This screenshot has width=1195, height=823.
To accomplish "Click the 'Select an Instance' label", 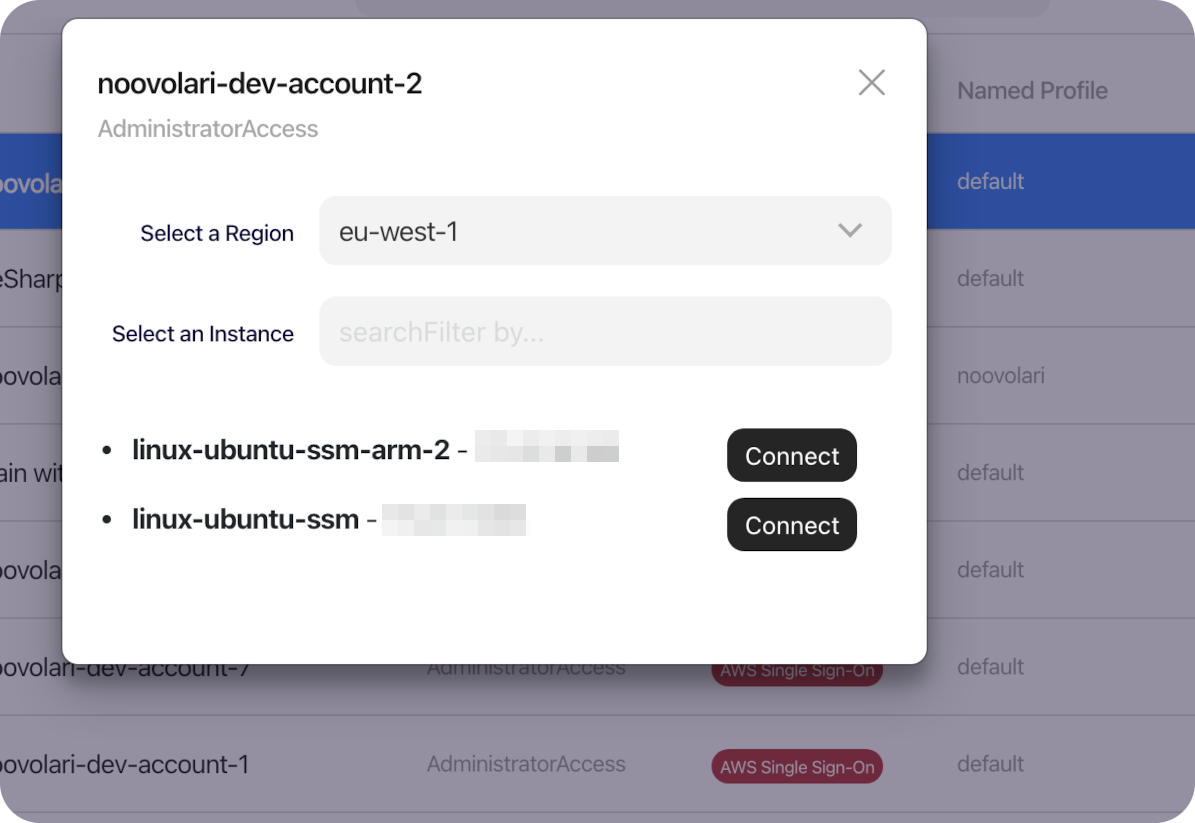I will (x=203, y=334).
